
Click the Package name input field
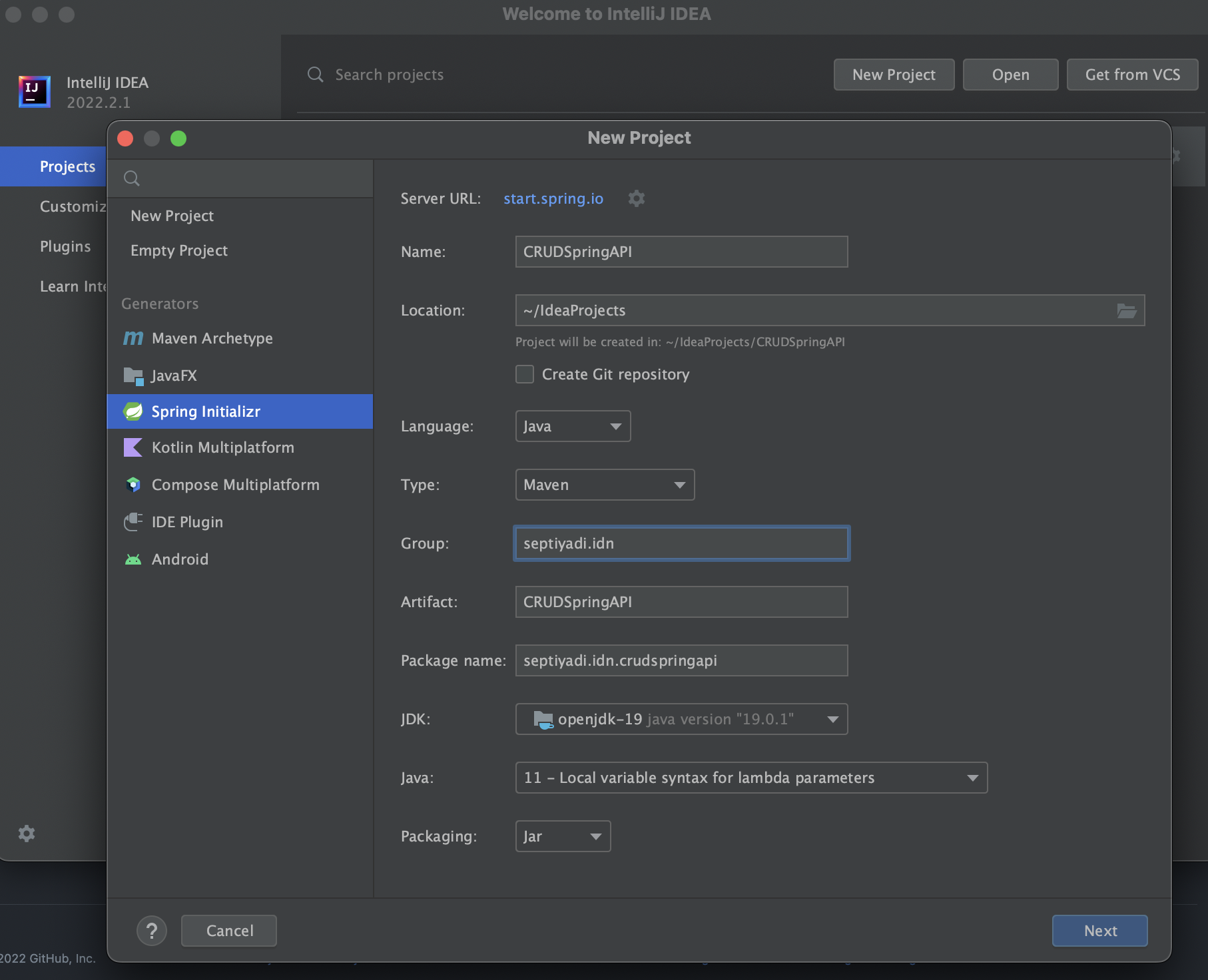tap(681, 660)
